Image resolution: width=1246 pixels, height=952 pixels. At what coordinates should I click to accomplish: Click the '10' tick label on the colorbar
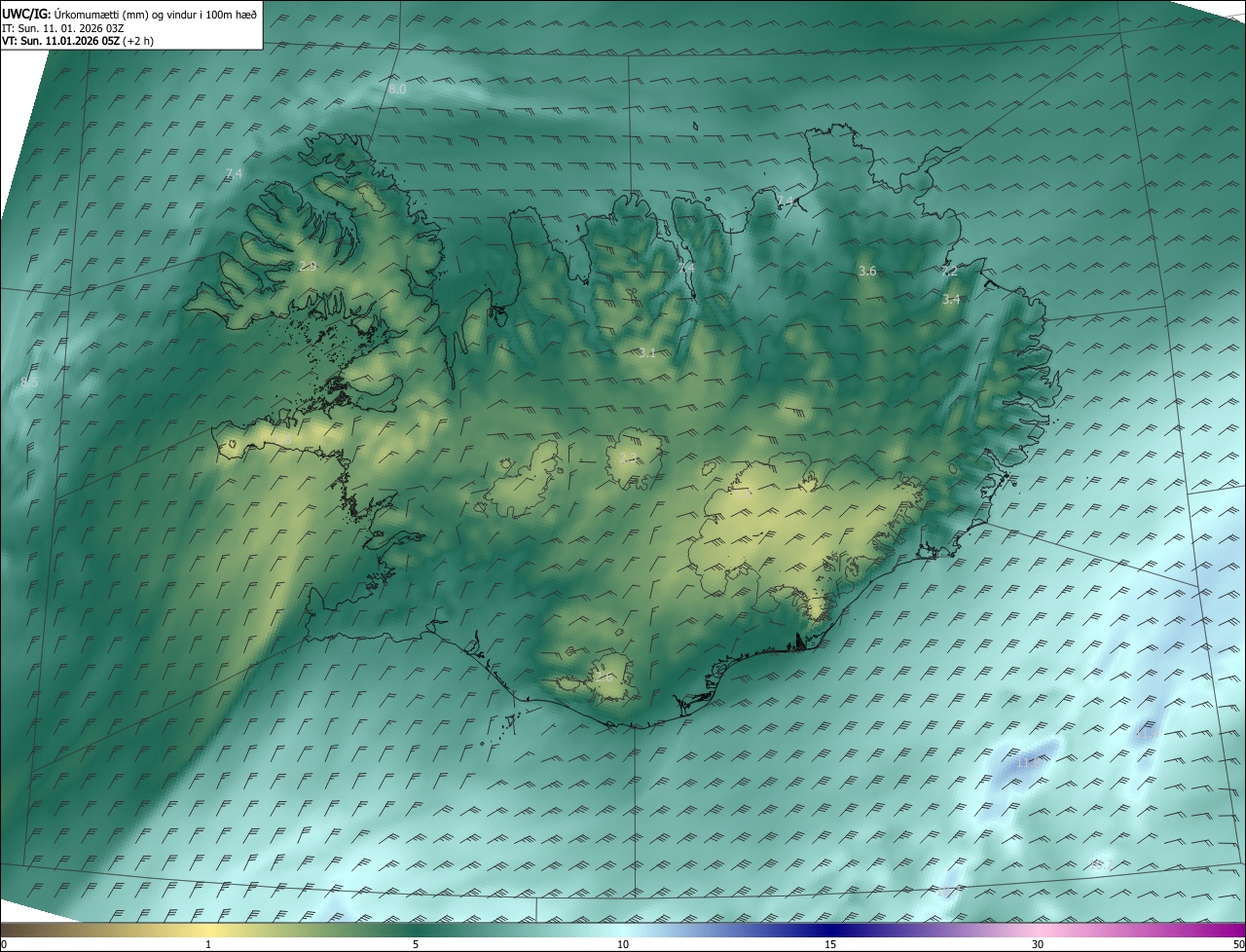623,944
